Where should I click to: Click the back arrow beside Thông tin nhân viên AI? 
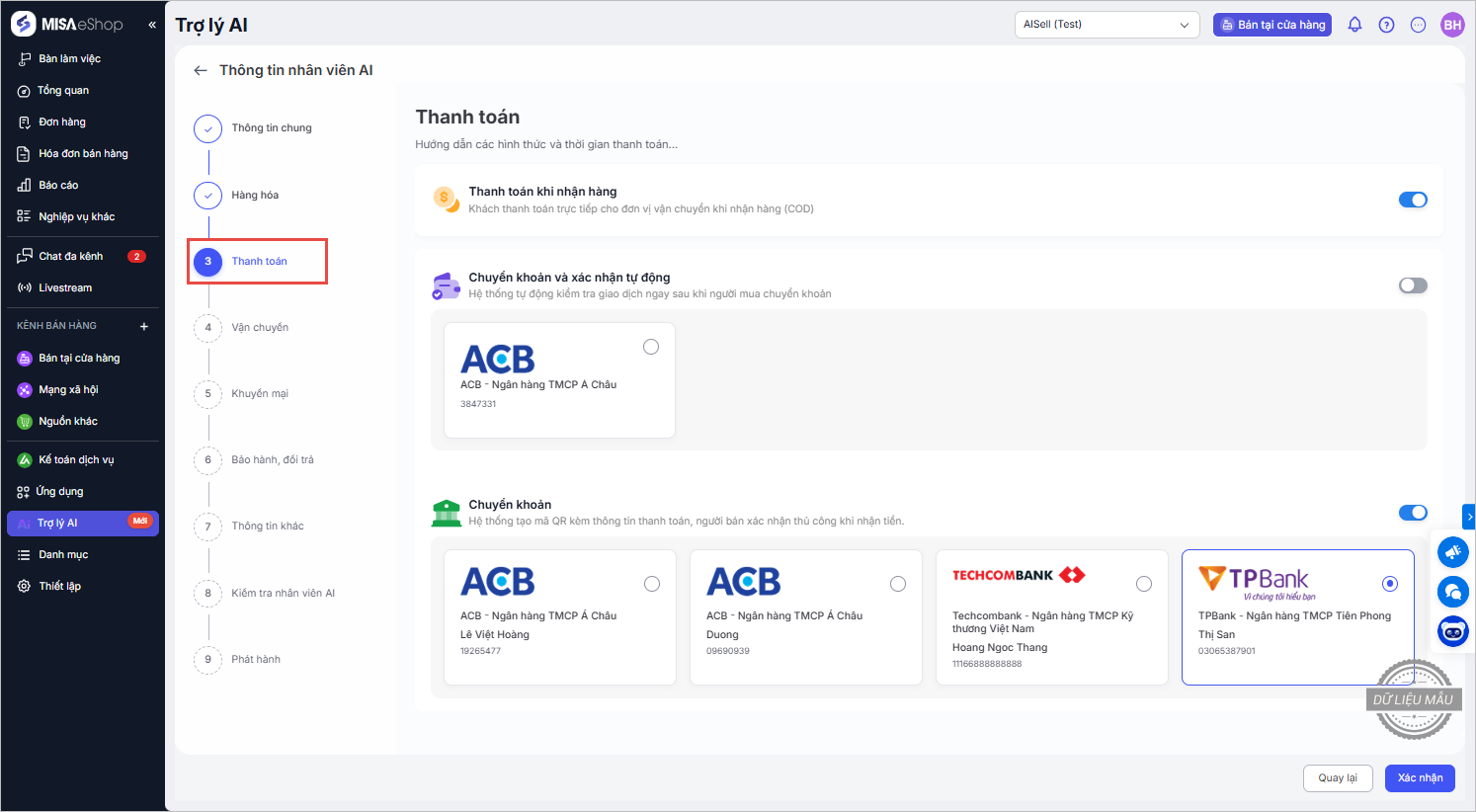(x=201, y=70)
